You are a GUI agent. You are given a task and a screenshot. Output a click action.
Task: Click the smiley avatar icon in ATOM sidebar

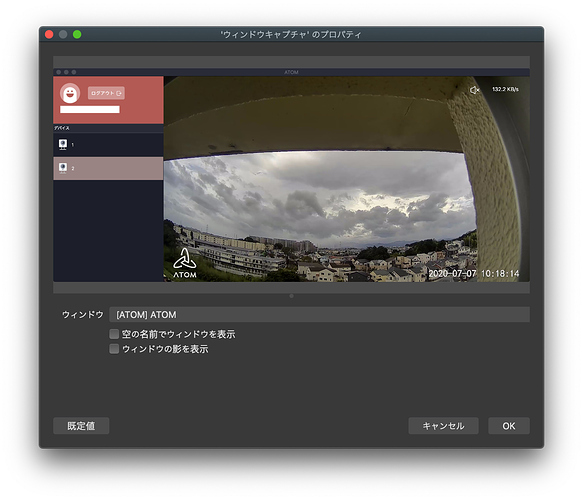[70, 93]
